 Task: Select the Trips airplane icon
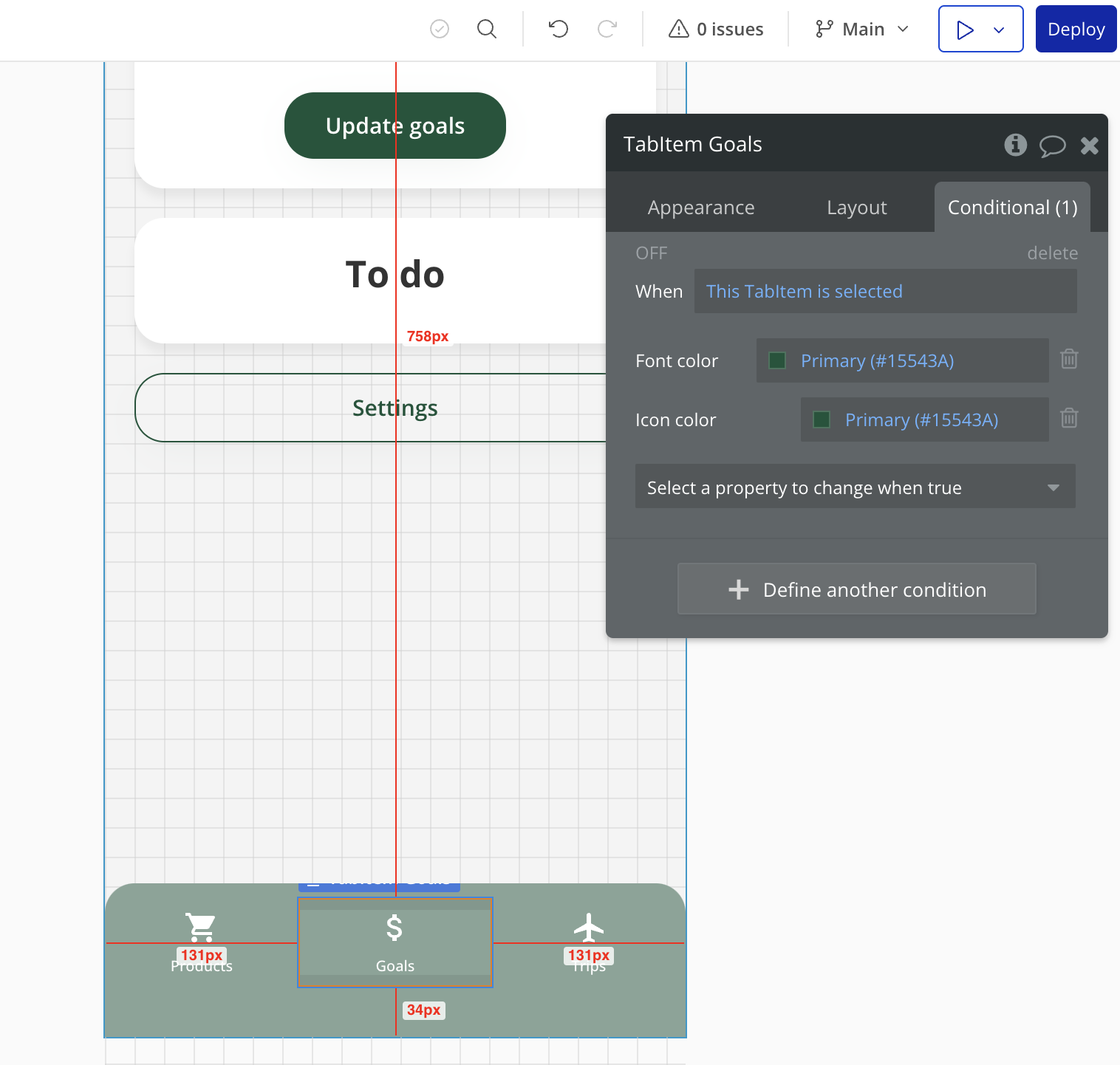(x=589, y=928)
